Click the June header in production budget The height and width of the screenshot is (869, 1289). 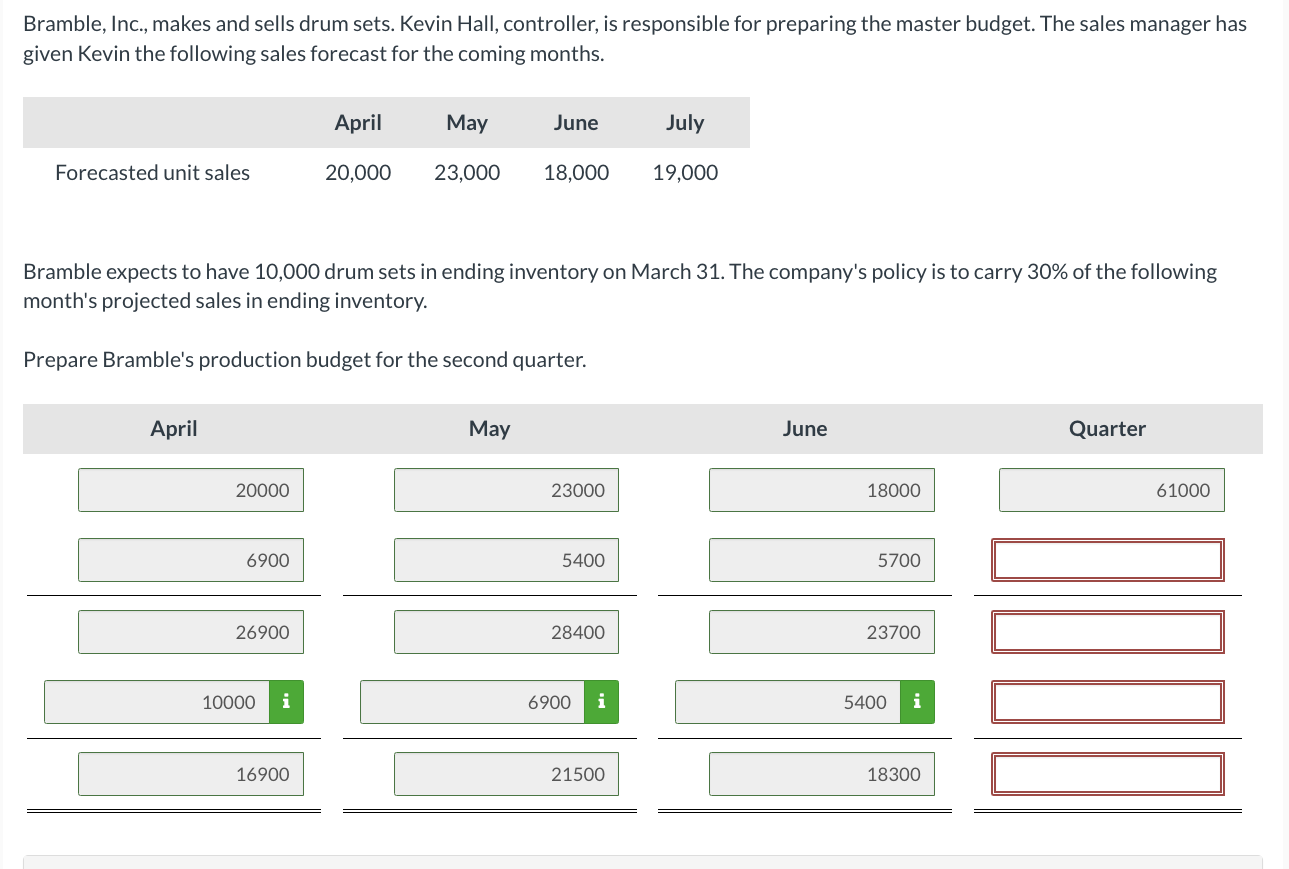[x=805, y=429]
